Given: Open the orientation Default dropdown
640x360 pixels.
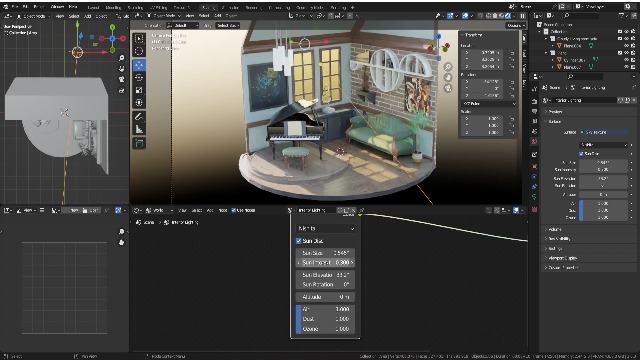Looking at the screenshot, I should click(x=183, y=25).
